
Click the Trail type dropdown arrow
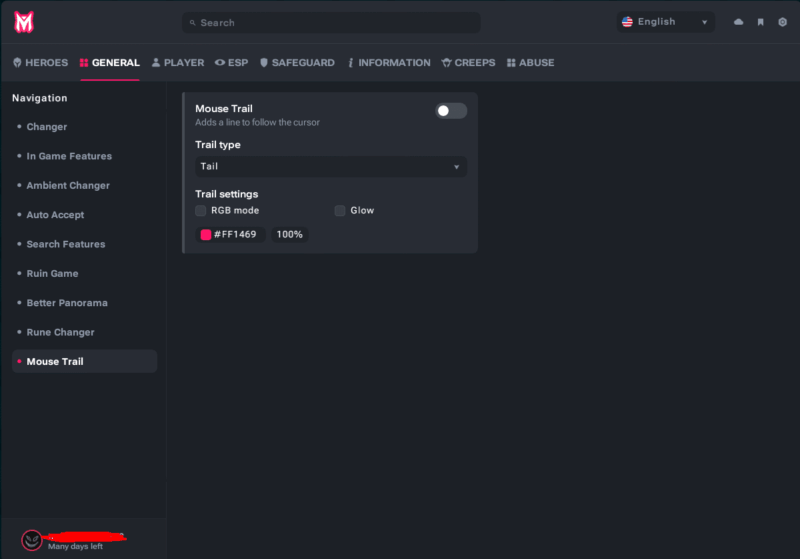(457, 167)
